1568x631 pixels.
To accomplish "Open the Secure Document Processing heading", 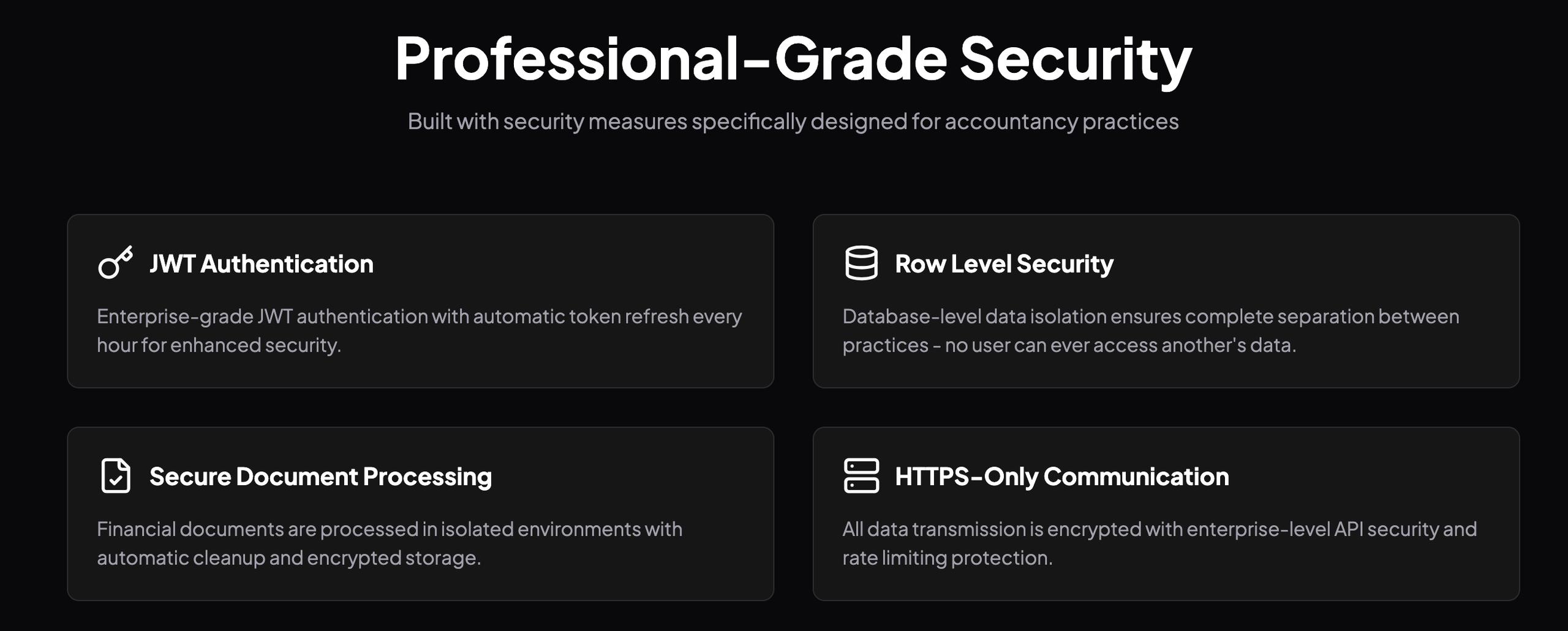I will (x=320, y=477).
